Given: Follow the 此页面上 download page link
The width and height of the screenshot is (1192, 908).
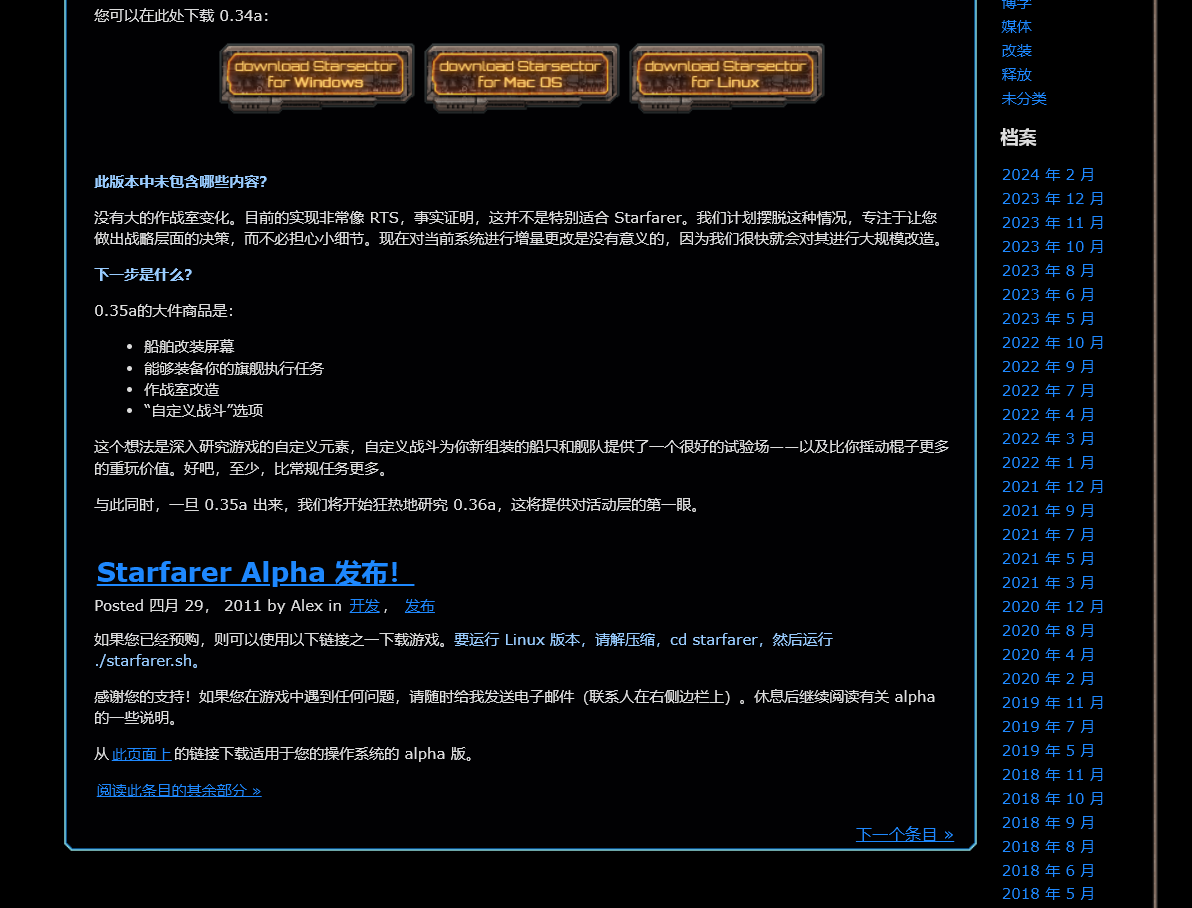Looking at the screenshot, I should (142, 754).
